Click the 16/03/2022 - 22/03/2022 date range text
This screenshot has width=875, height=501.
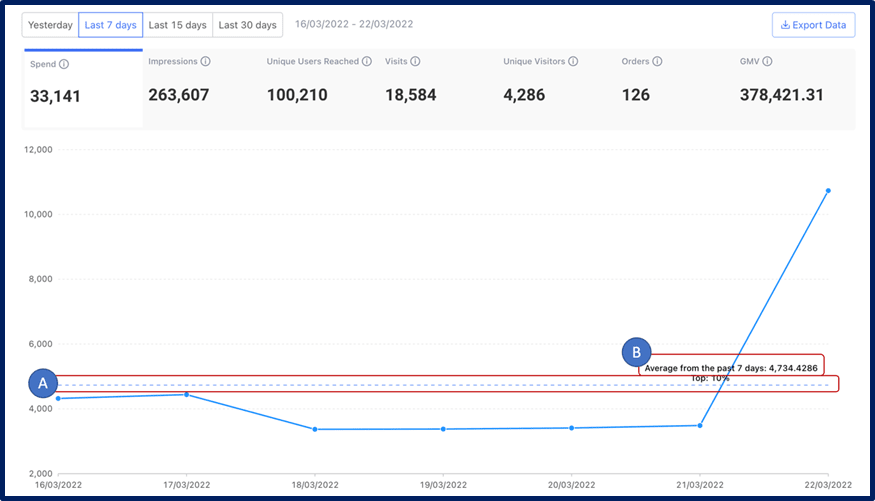click(x=354, y=24)
